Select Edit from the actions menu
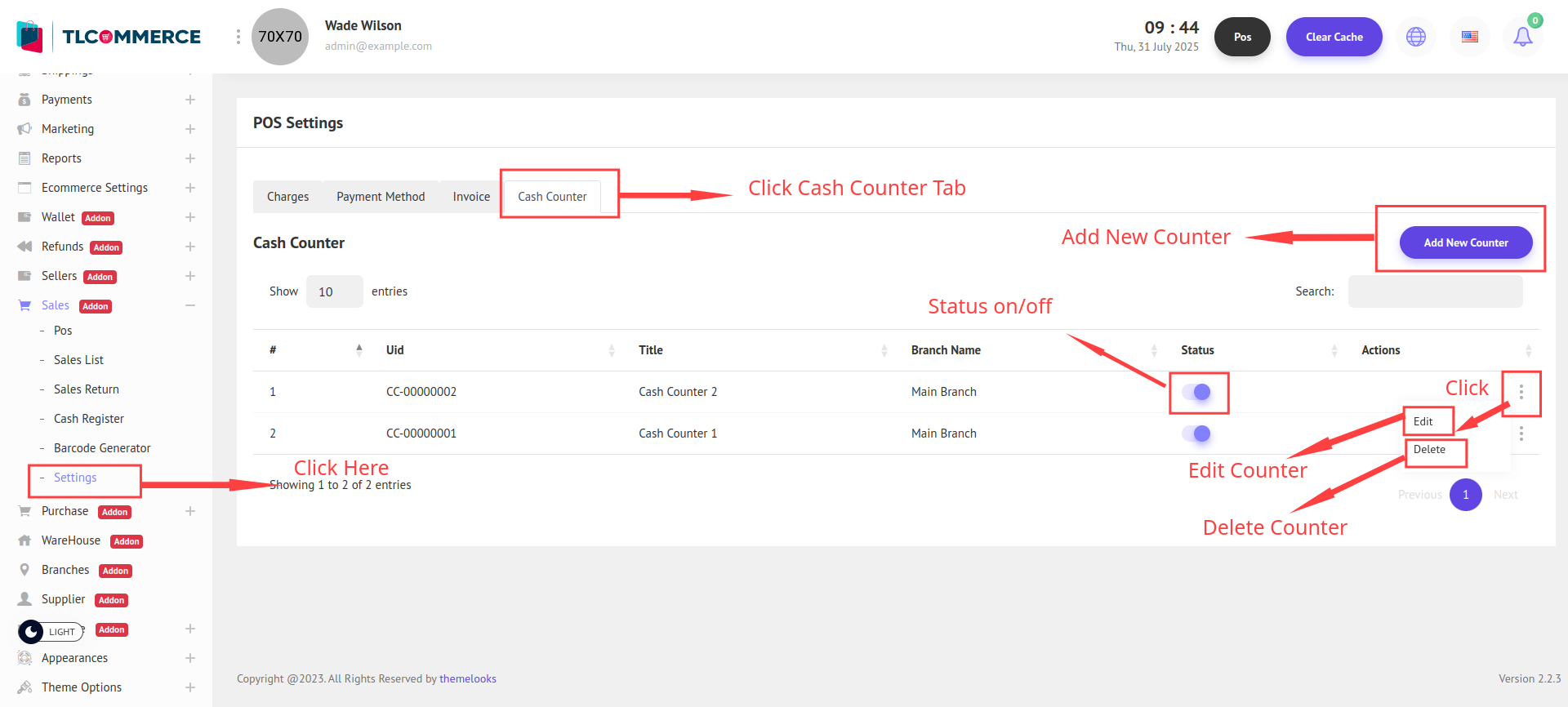 pos(1423,421)
